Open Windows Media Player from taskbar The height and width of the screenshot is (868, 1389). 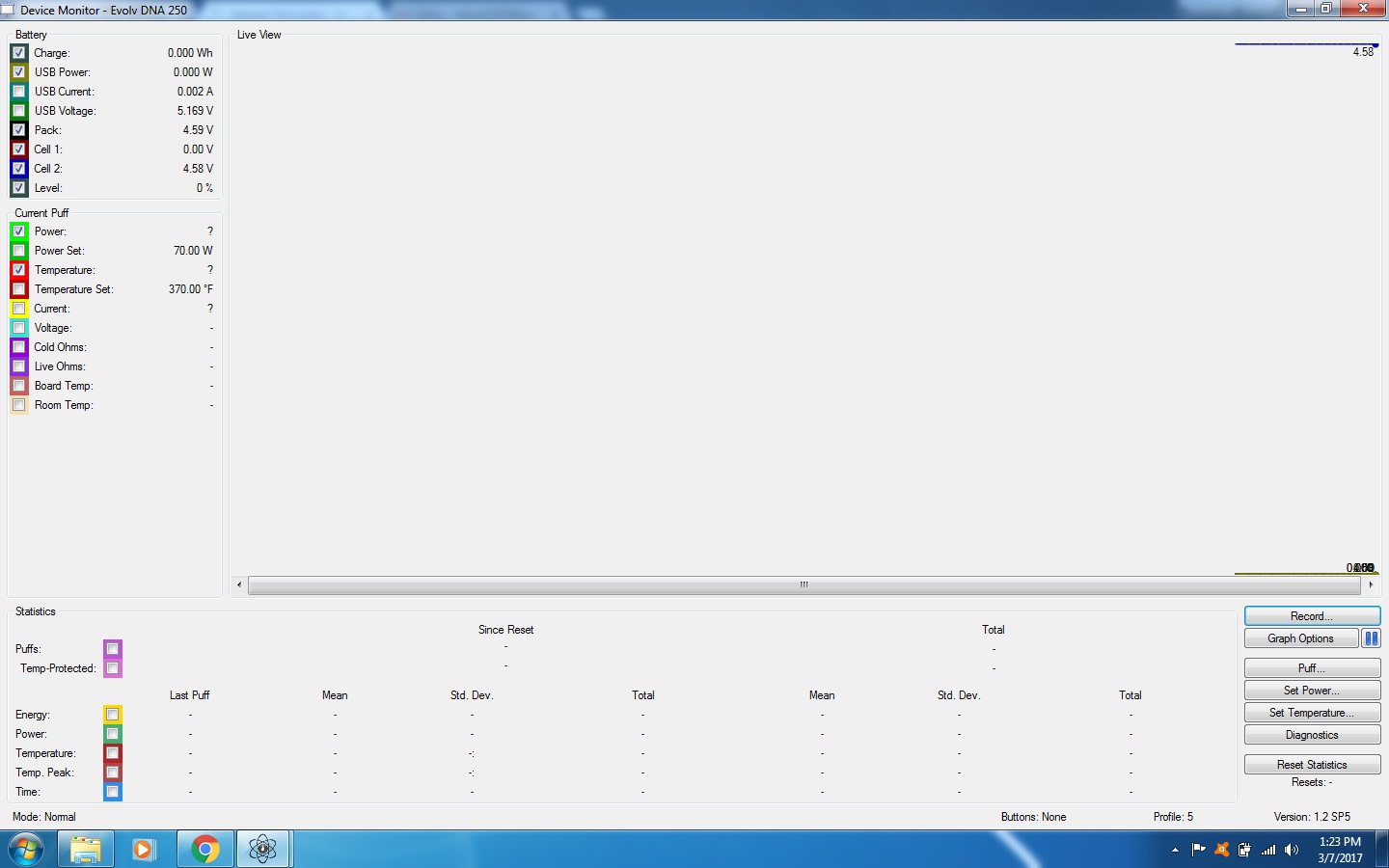pyautogui.click(x=144, y=849)
